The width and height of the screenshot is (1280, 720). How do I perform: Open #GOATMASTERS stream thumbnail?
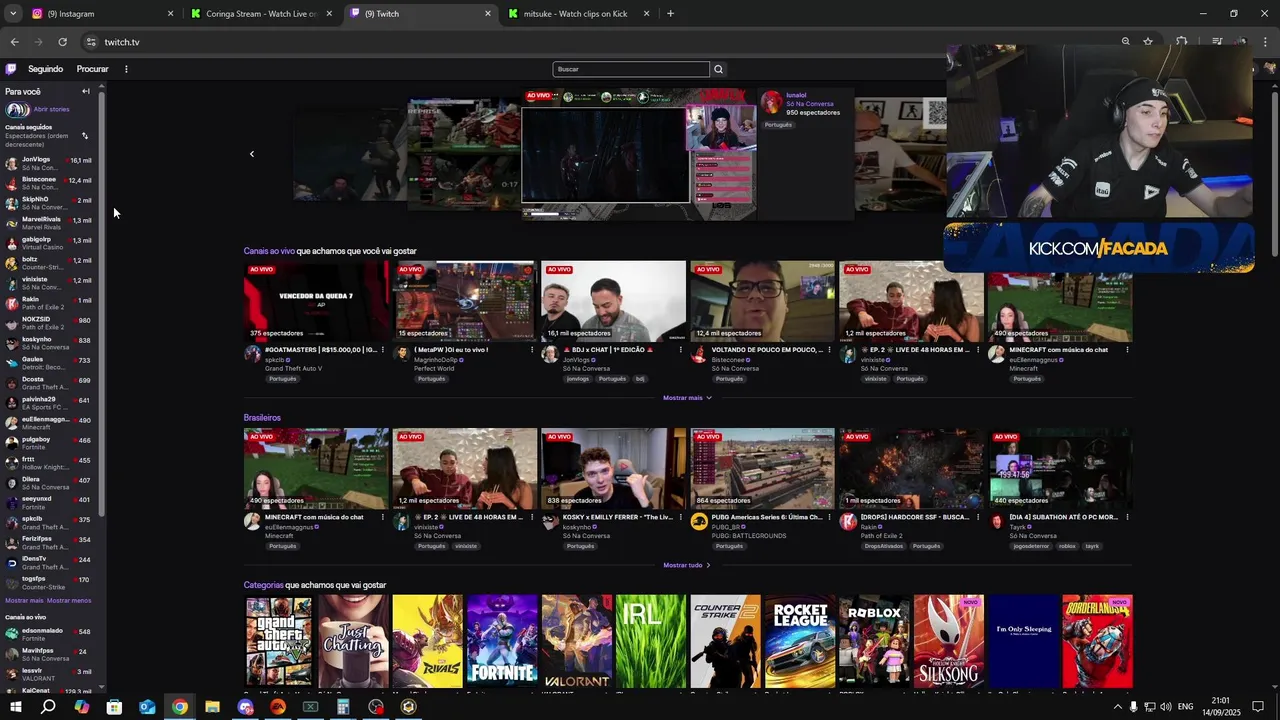(x=316, y=301)
